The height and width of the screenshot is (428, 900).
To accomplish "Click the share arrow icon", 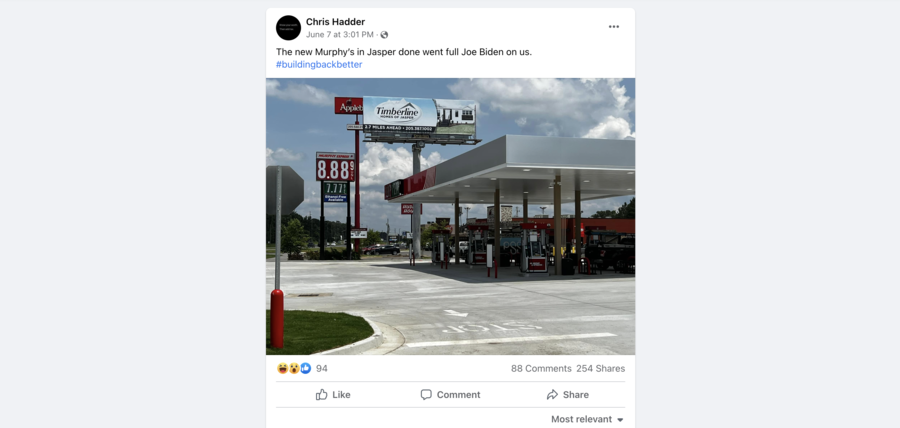I will point(552,395).
